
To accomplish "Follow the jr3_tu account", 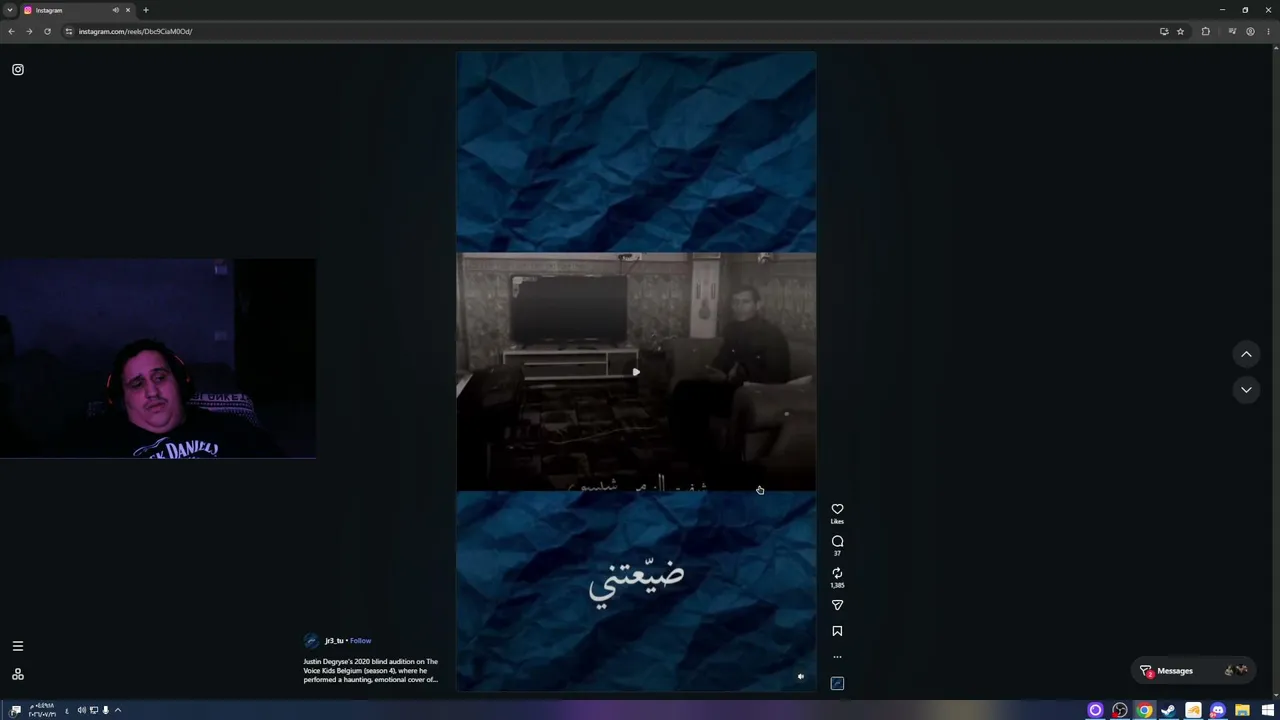I will tap(360, 641).
